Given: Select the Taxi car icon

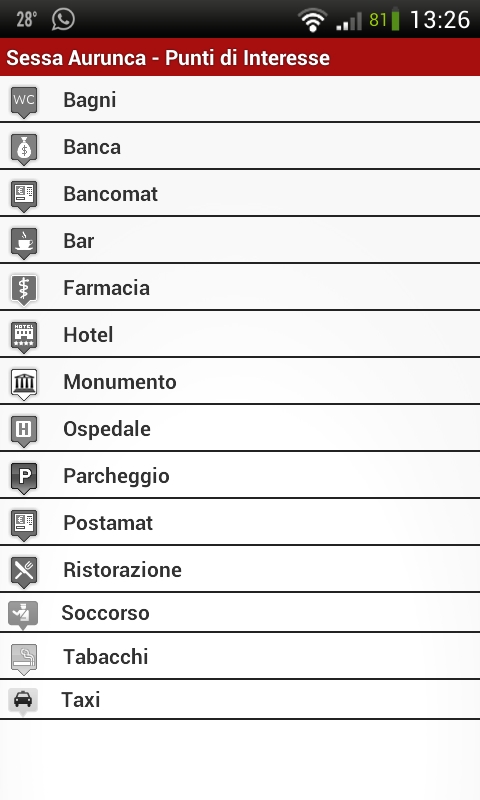Looking at the screenshot, I should point(23,701).
